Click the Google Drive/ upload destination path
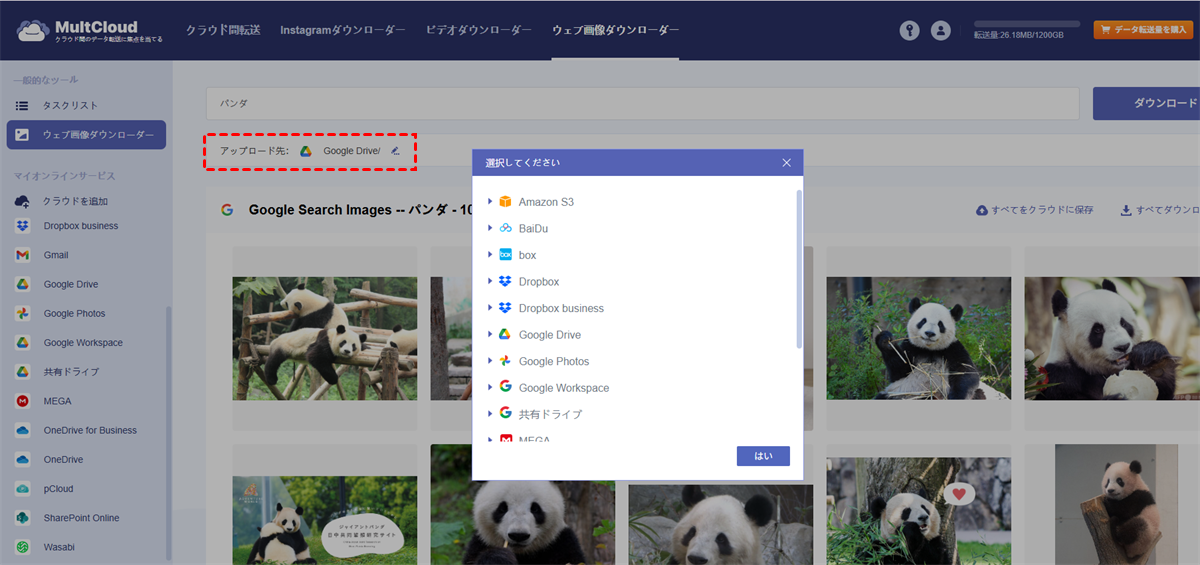The height and width of the screenshot is (565, 1200). (x=352, y=151)
